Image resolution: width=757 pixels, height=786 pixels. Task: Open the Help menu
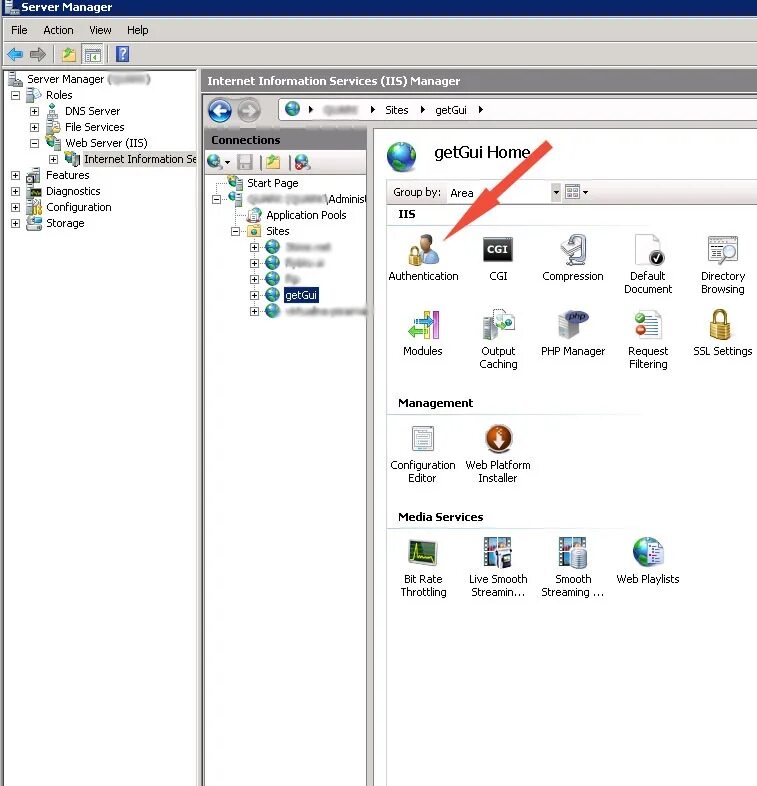137,30
